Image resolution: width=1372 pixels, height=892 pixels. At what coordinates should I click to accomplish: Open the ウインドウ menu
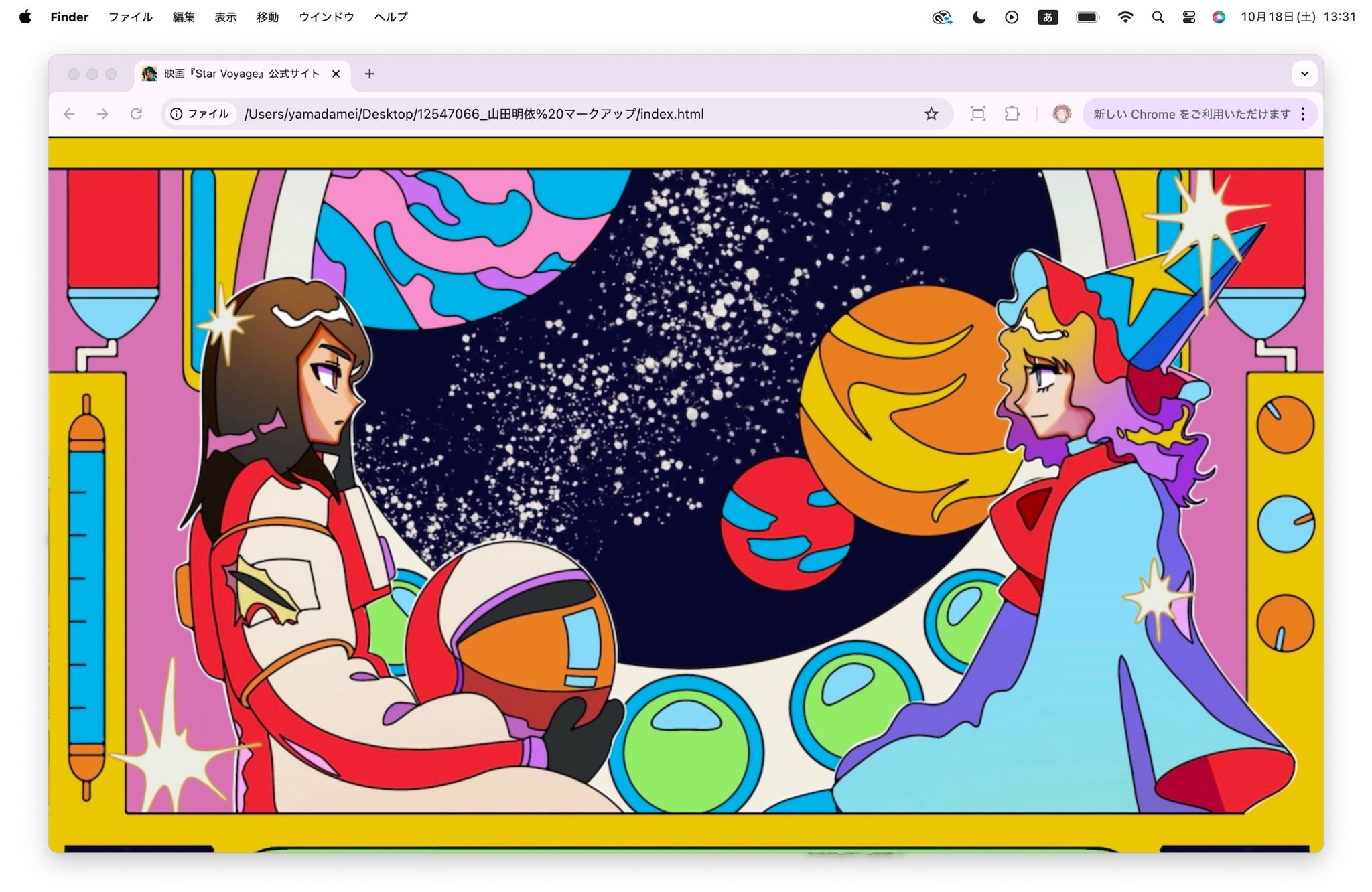326,17
